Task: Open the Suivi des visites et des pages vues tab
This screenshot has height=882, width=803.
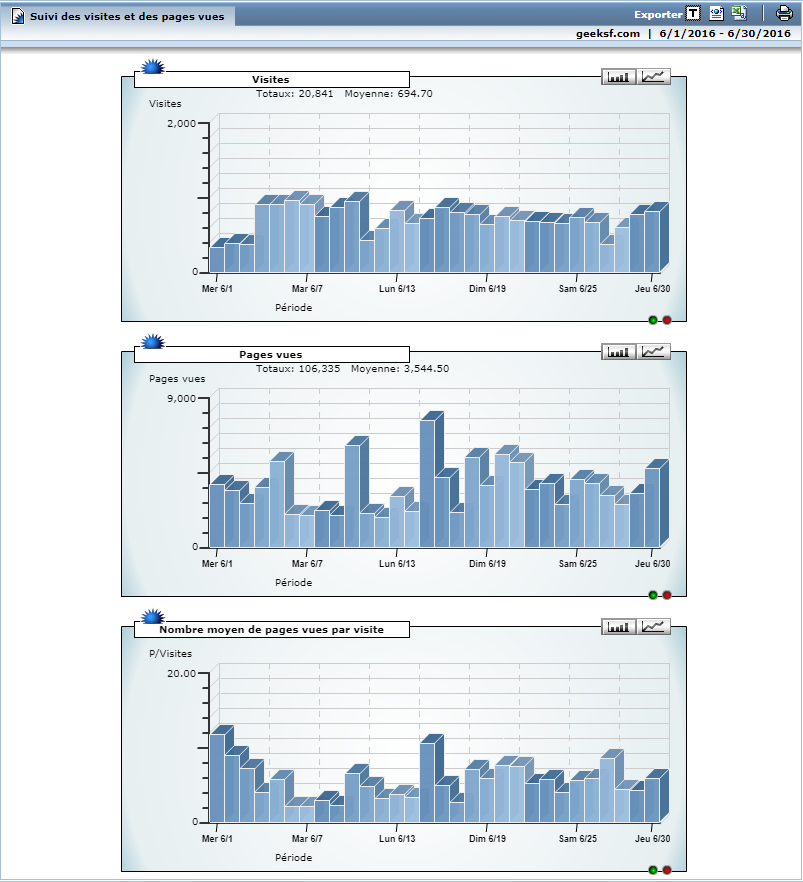Action: [119, 16]
